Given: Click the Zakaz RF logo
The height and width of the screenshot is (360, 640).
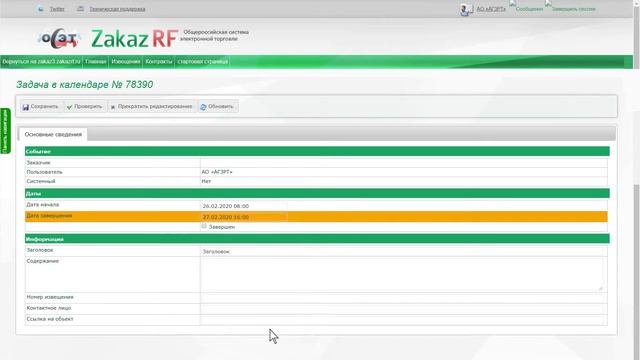Looking at the screenshot, I should pos(135,39).
